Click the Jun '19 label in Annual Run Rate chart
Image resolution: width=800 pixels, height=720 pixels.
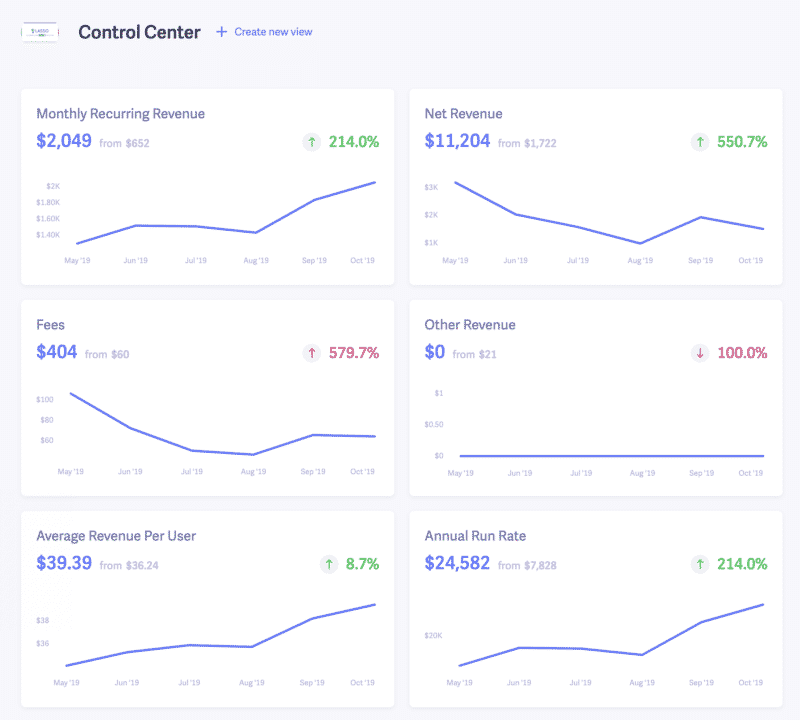coord(518,683)
